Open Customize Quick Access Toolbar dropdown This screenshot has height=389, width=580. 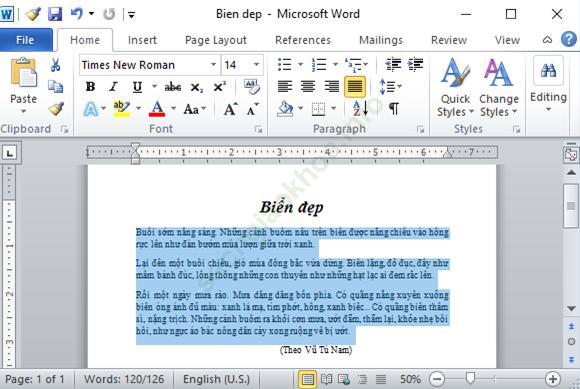pyautogui.click(x=131, y=15)
